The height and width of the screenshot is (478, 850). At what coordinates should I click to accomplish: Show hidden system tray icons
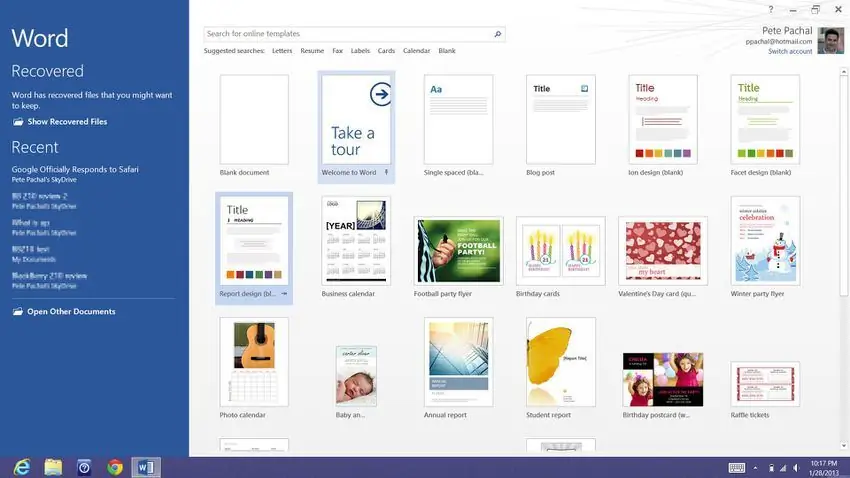(x=755, y=468)
